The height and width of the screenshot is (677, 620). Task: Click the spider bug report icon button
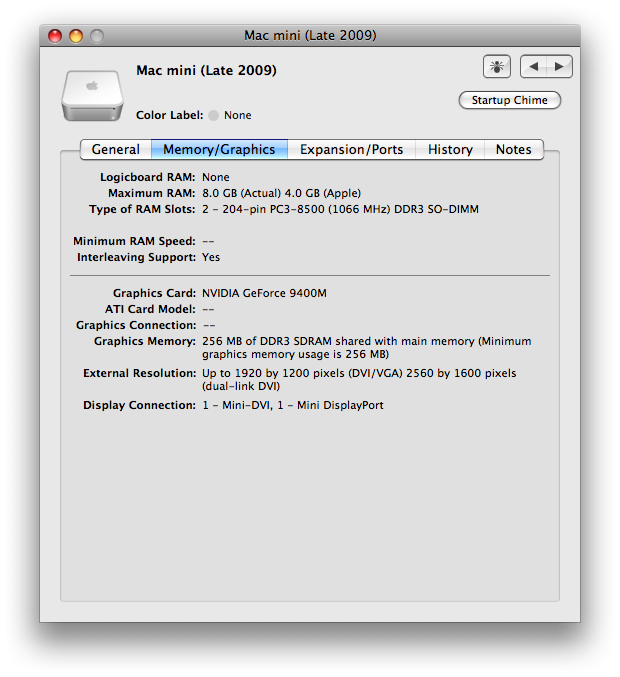coord(497,66)
